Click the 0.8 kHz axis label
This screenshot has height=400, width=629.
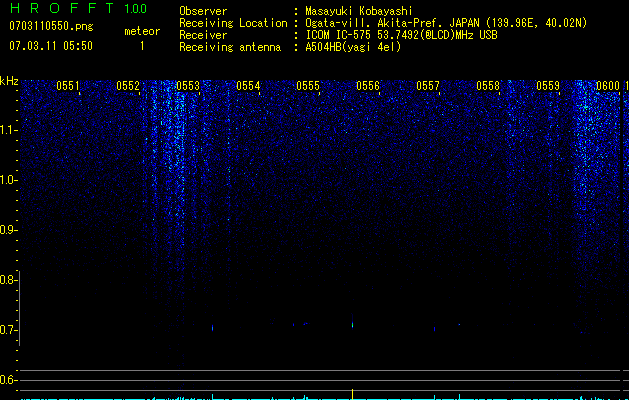point(8,280)
